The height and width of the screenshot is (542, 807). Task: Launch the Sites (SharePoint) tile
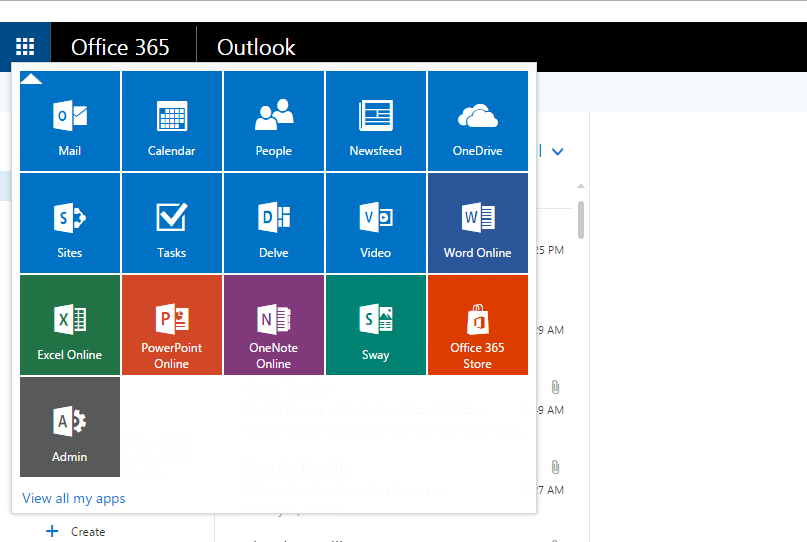70,224
